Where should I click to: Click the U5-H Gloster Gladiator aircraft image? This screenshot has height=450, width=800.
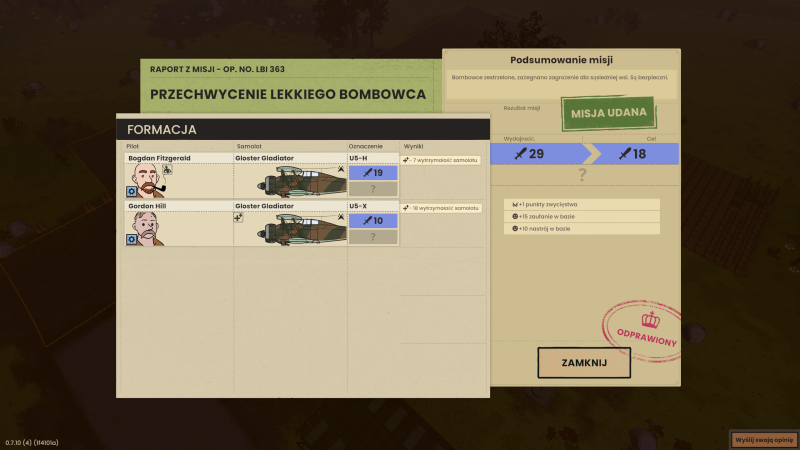tap(300, 182)
